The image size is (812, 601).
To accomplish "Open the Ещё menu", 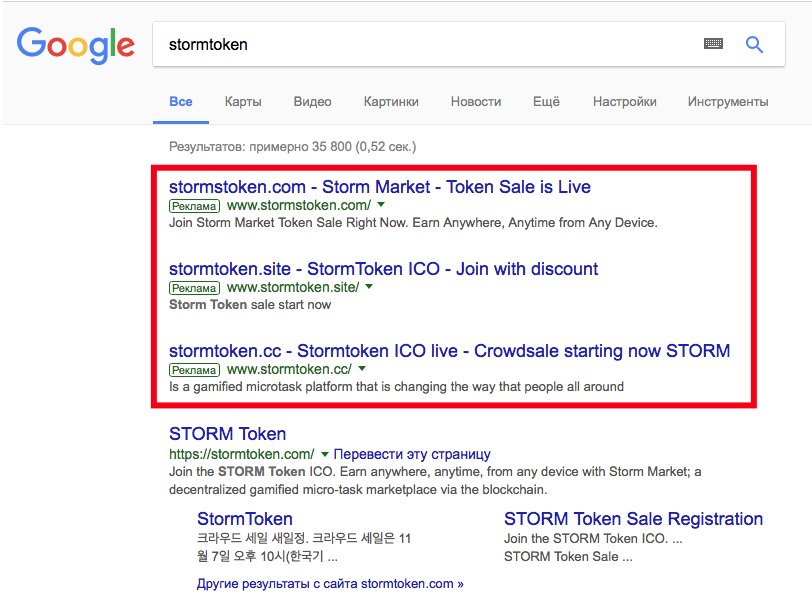I will pos(546,101).
